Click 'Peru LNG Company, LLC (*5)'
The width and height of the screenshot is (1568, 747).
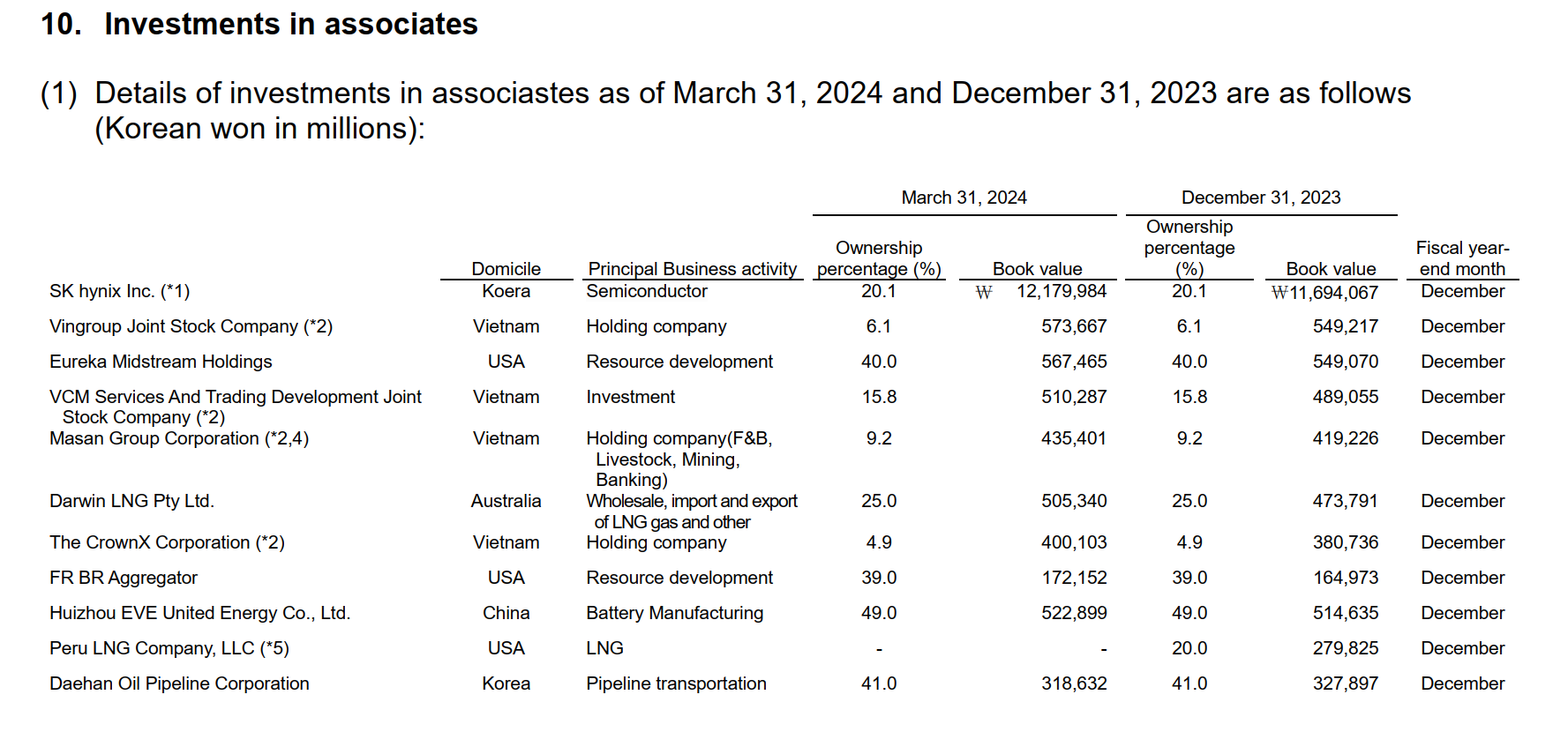(x=169, y=648)
